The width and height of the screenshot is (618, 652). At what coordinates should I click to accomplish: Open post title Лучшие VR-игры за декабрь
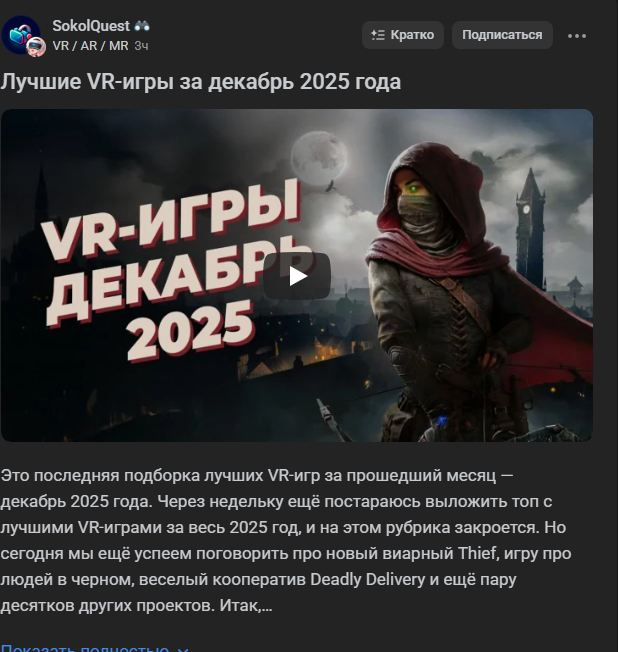[x=200, y=82]
